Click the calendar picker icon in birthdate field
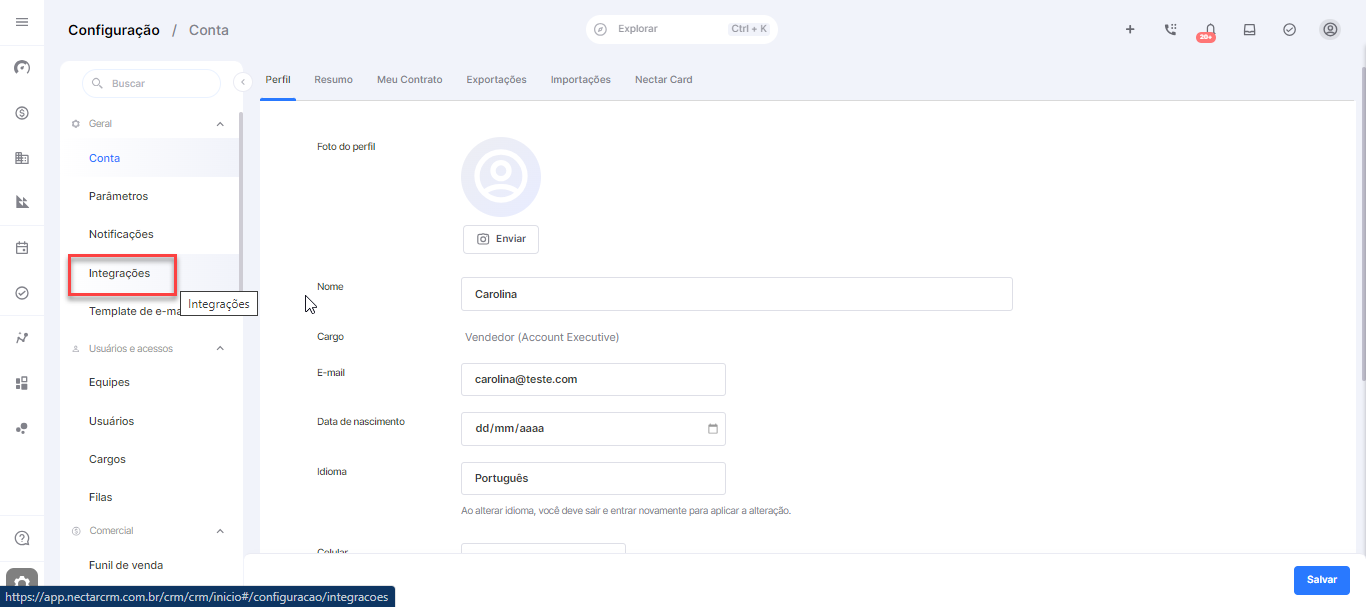The height and width of the screenshot is (607, 1366). point(713,429)
